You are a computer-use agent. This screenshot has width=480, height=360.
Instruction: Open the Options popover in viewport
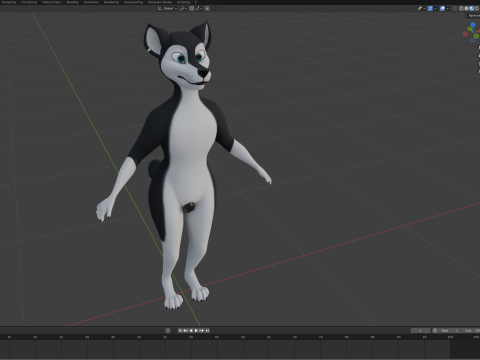(473, 15)
